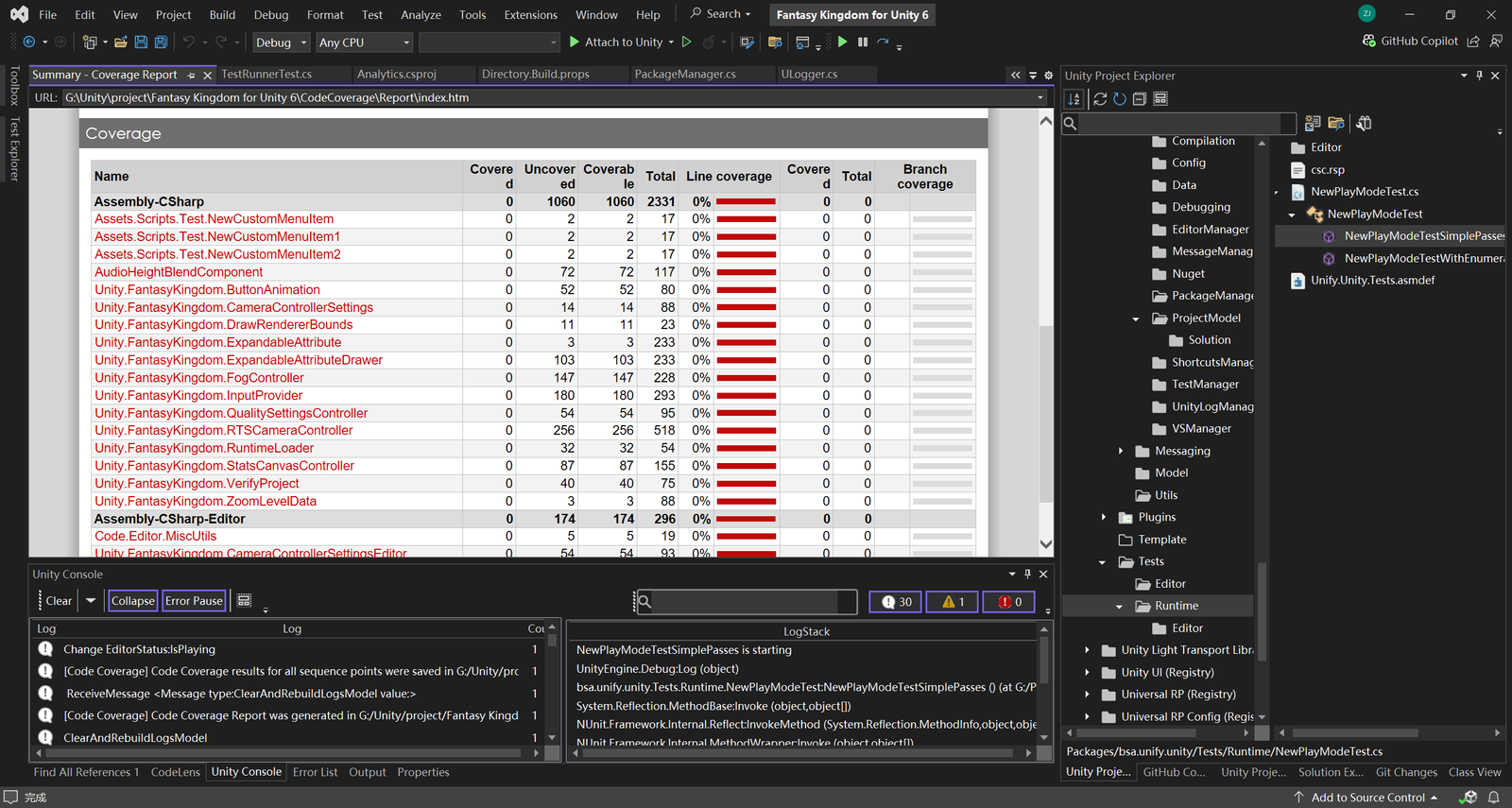Click collapse all icon in Unity Project Explorer

point(1140,99)
